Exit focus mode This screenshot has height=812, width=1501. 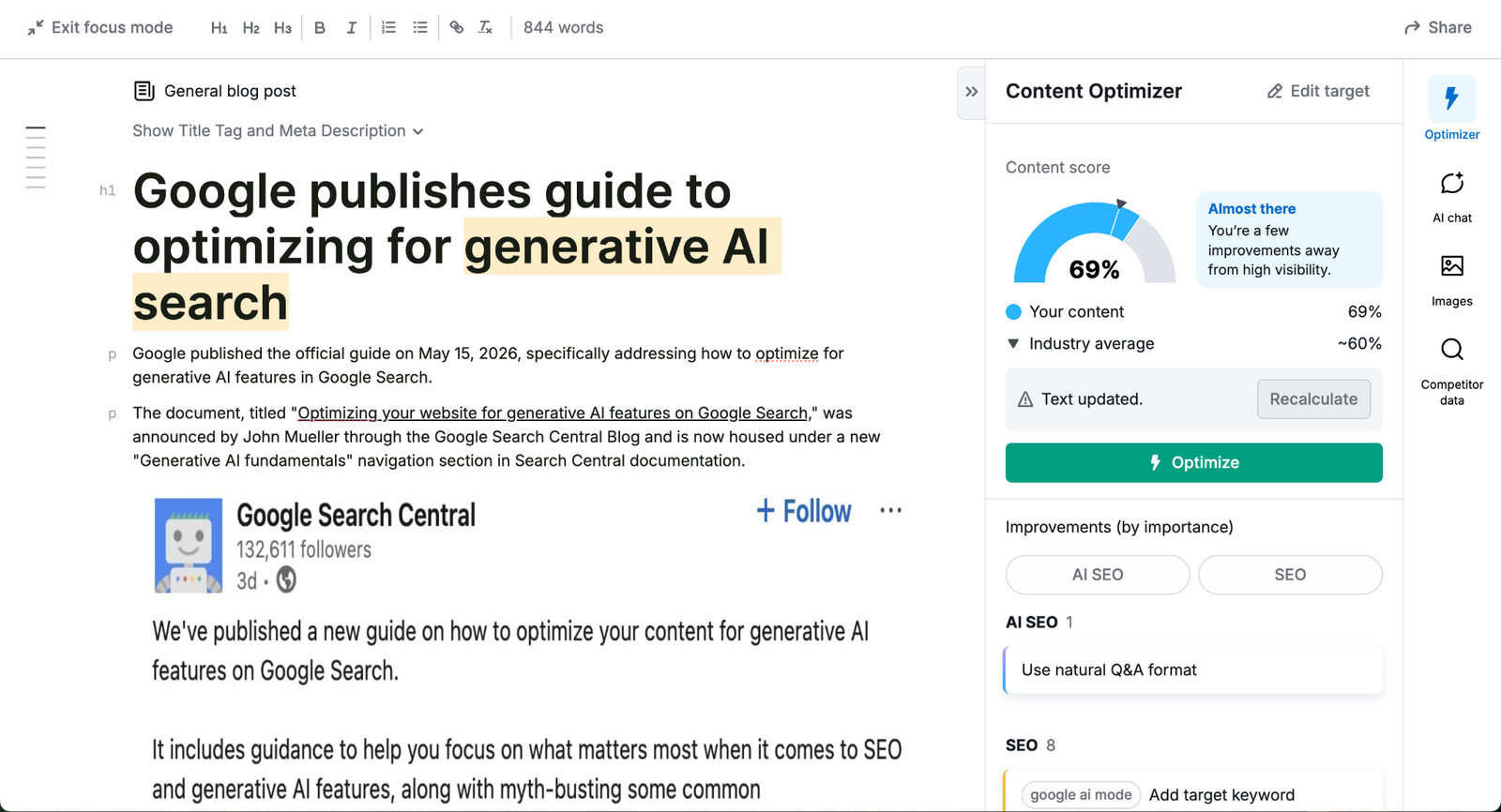pyautogui.click(x=99, y=28)
